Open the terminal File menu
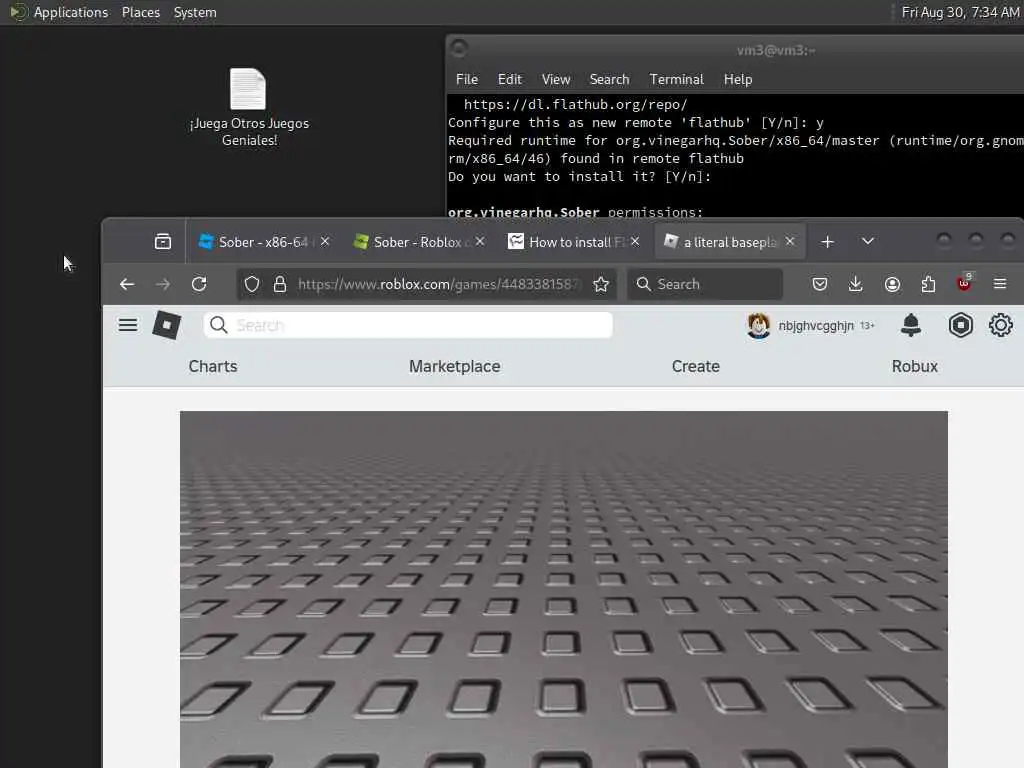Image resolution: width=1024 pixels, height=768 pixels. pos(467,80)
